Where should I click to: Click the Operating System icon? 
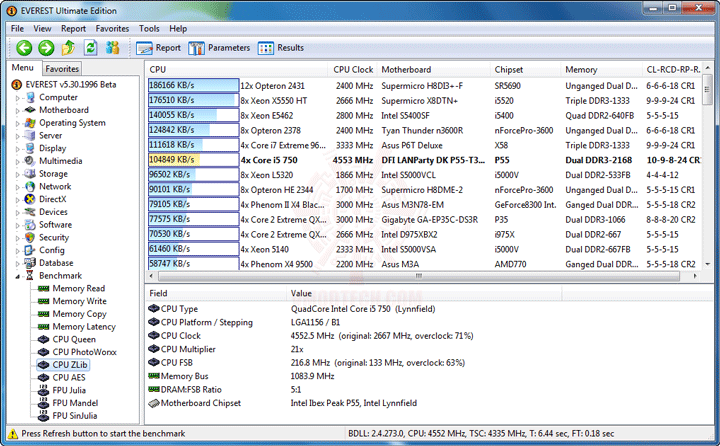[x=30, y=123]
